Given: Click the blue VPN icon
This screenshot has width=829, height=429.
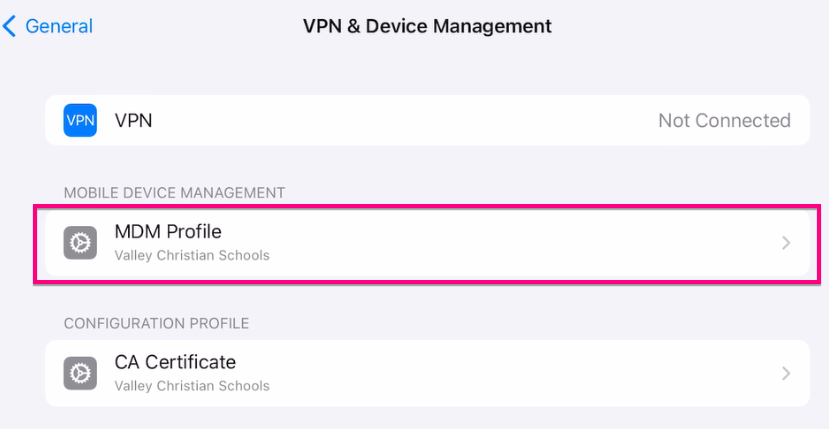Looking at the screenshot, I should pos(80,121).
